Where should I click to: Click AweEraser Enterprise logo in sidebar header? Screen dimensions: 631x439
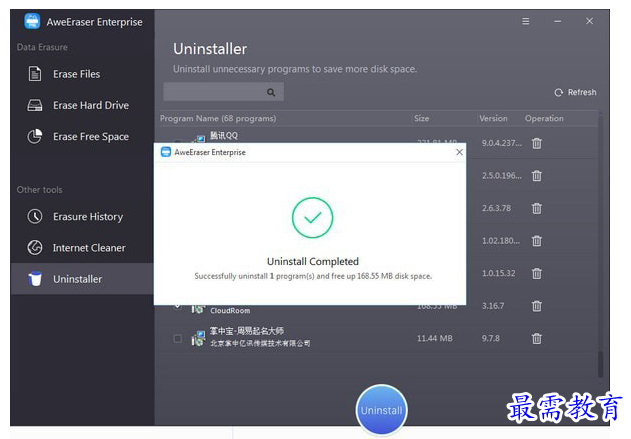pos(32,21)
